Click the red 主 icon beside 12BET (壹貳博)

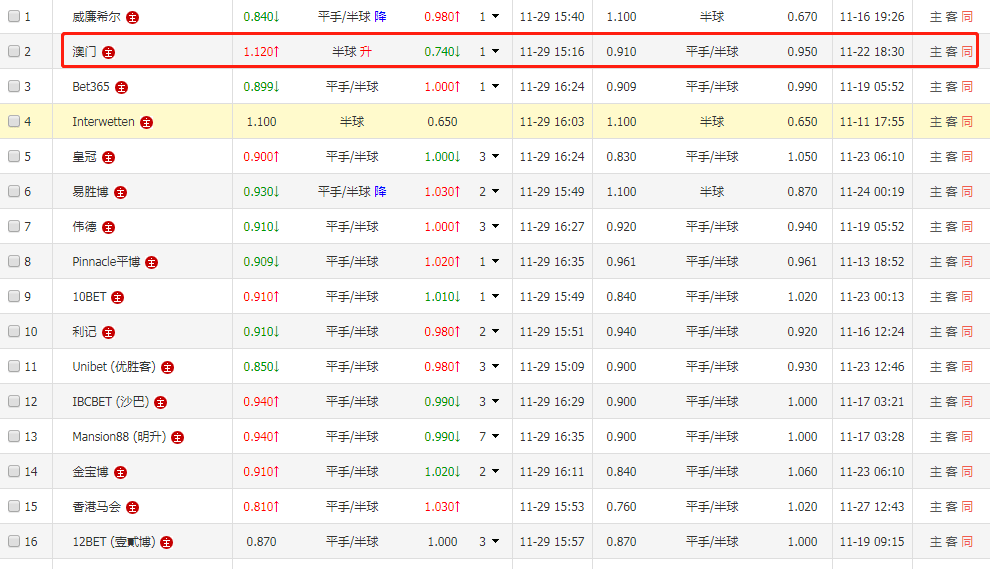pyautogui.click(x=167, y=542)
